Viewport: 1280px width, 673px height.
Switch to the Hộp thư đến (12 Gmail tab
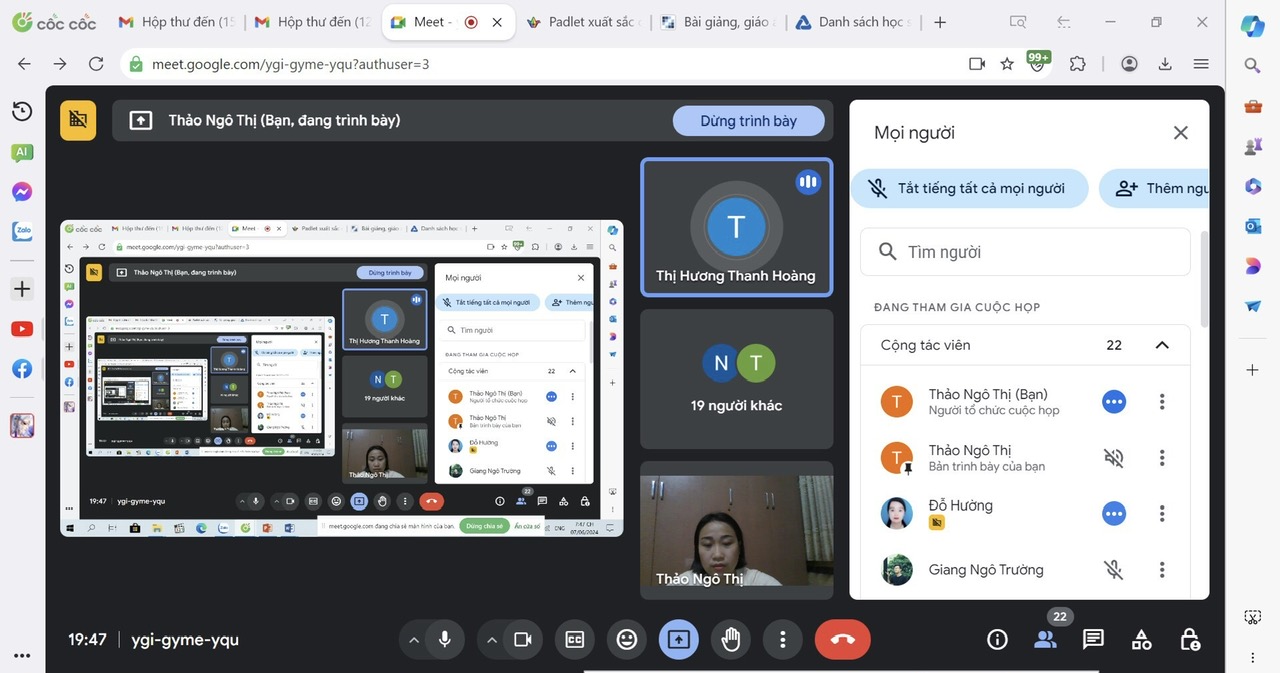[x=311, y=22]
